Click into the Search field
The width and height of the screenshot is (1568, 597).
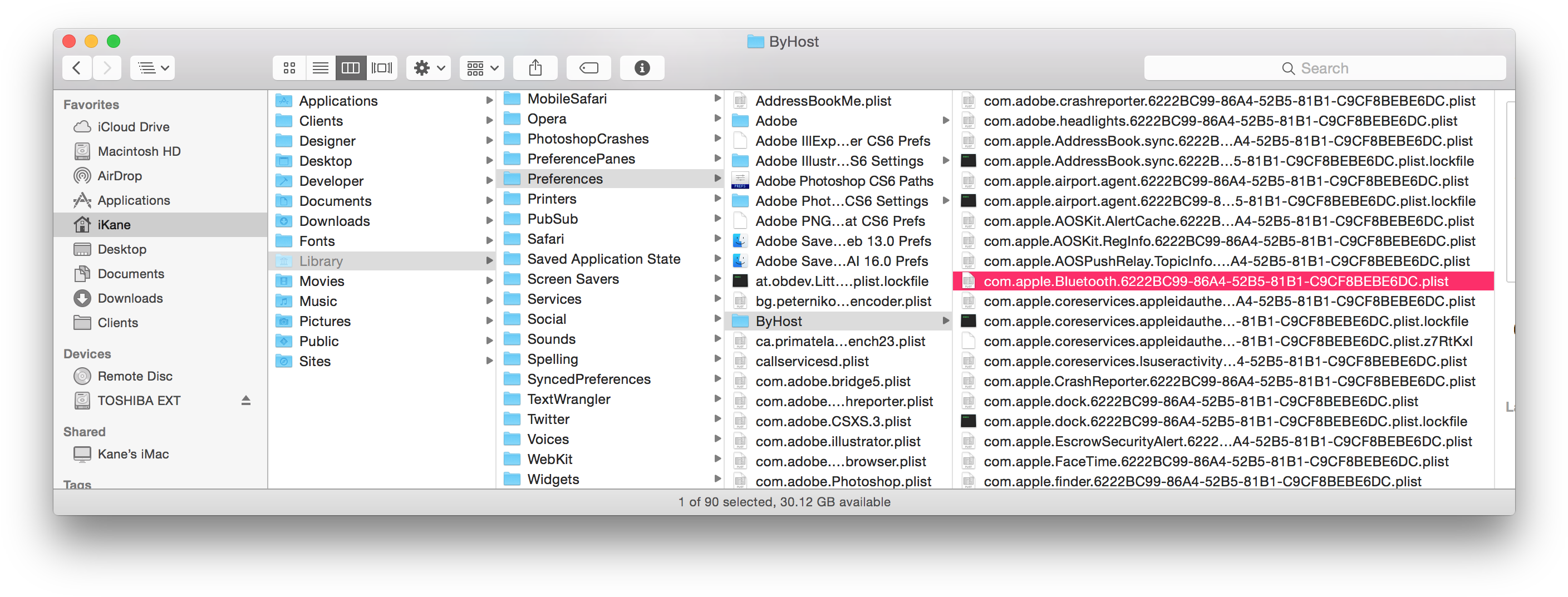pyautogui.click(x=1325, y=68)
